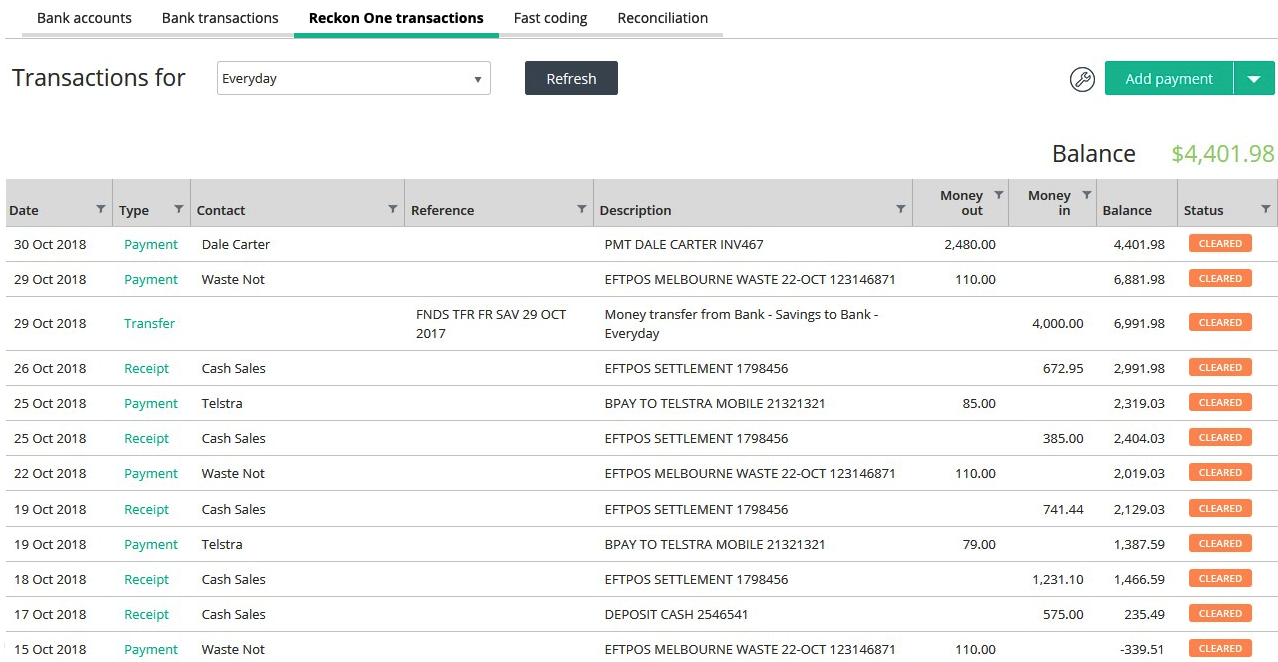Viewport: 1278px width, 662px height.
Task: Click CLEARED status for 17 Oct 2018 row
Action: point(1220,613)
